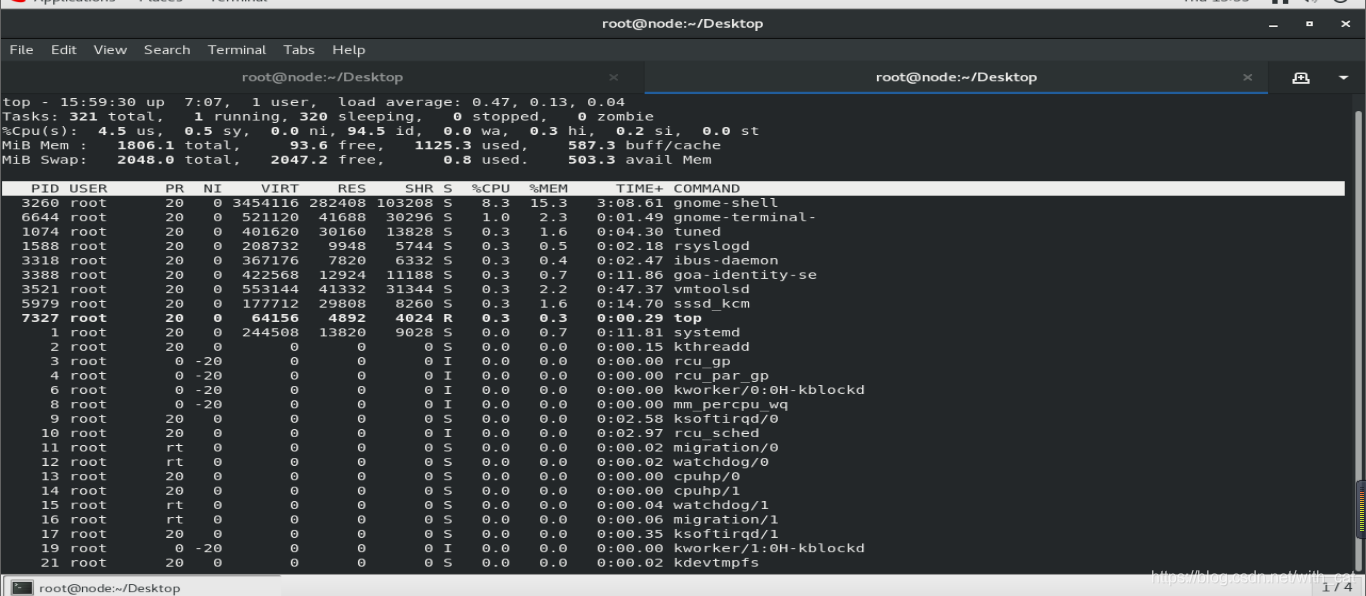Open the Help menu
The height and width of the screenshot is (596, 1366).
point(349,50)
